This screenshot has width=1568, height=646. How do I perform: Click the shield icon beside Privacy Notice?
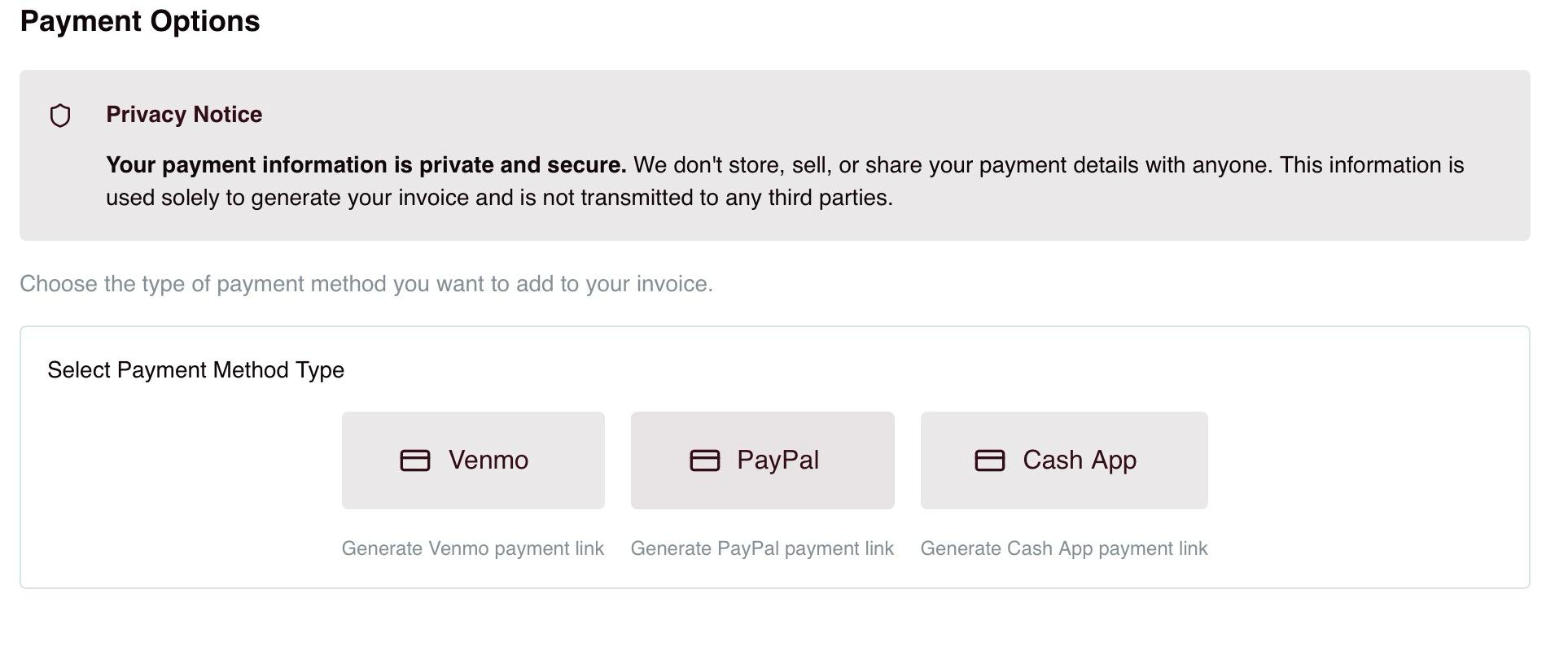(x=60, y=116)
